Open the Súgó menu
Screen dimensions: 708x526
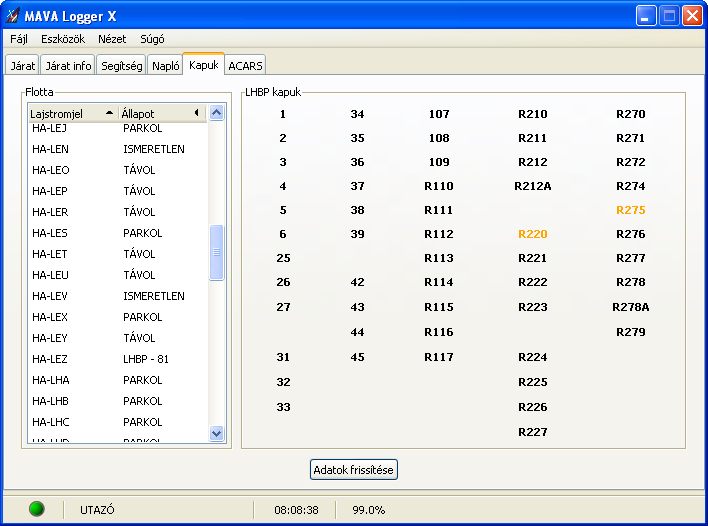(x=152, y=39)
